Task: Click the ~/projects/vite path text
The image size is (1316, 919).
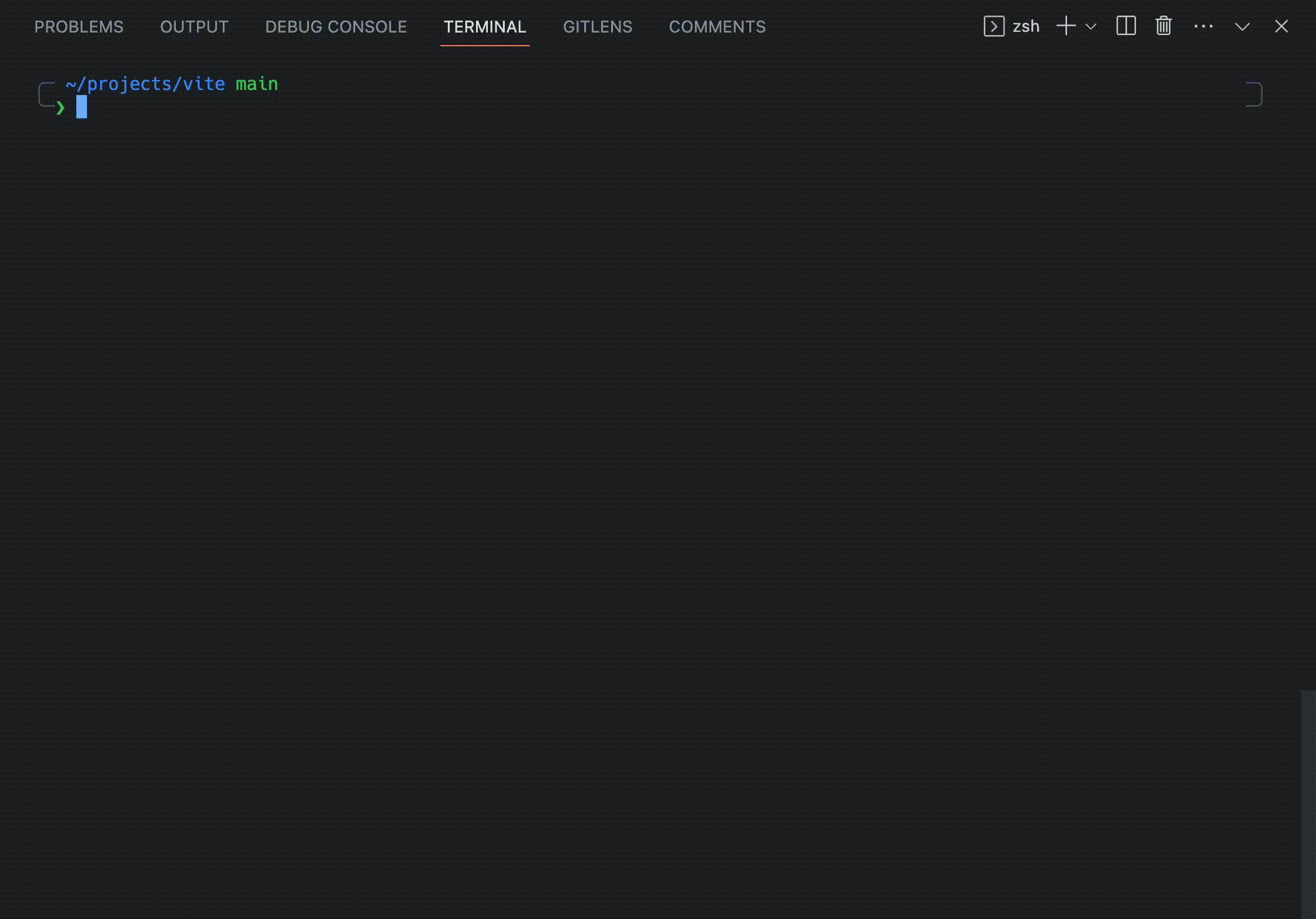Action: pyautogui.click(x=145, y=84)
